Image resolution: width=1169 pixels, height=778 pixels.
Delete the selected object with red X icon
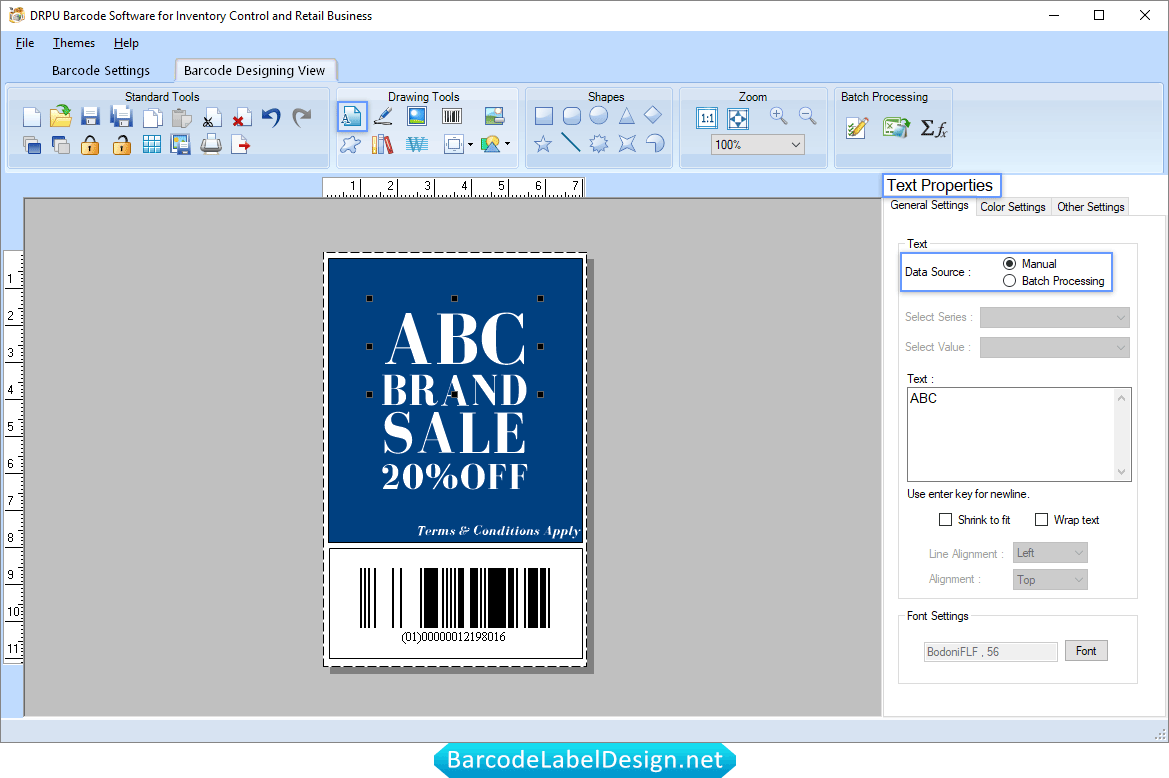[x=241, y=118]
